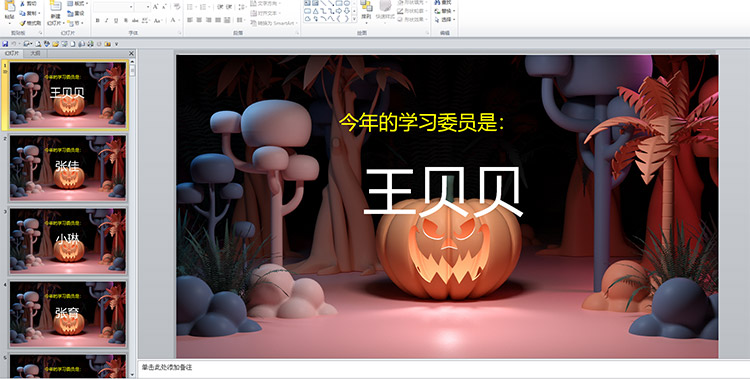Screen dimensions: 750x379
Task: Open the Shape Outline (形状轮廓) color dropdown
Action: coord(413,11)
